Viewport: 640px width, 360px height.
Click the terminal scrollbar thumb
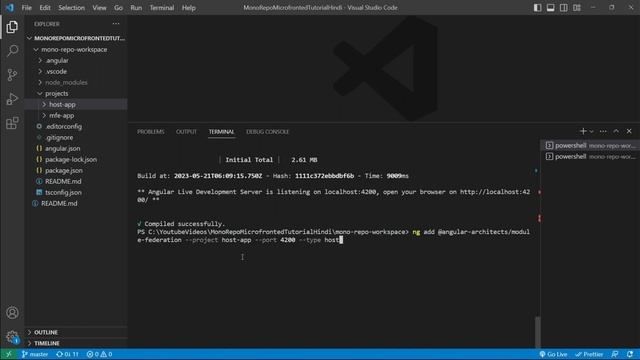[x=538, y=332]
